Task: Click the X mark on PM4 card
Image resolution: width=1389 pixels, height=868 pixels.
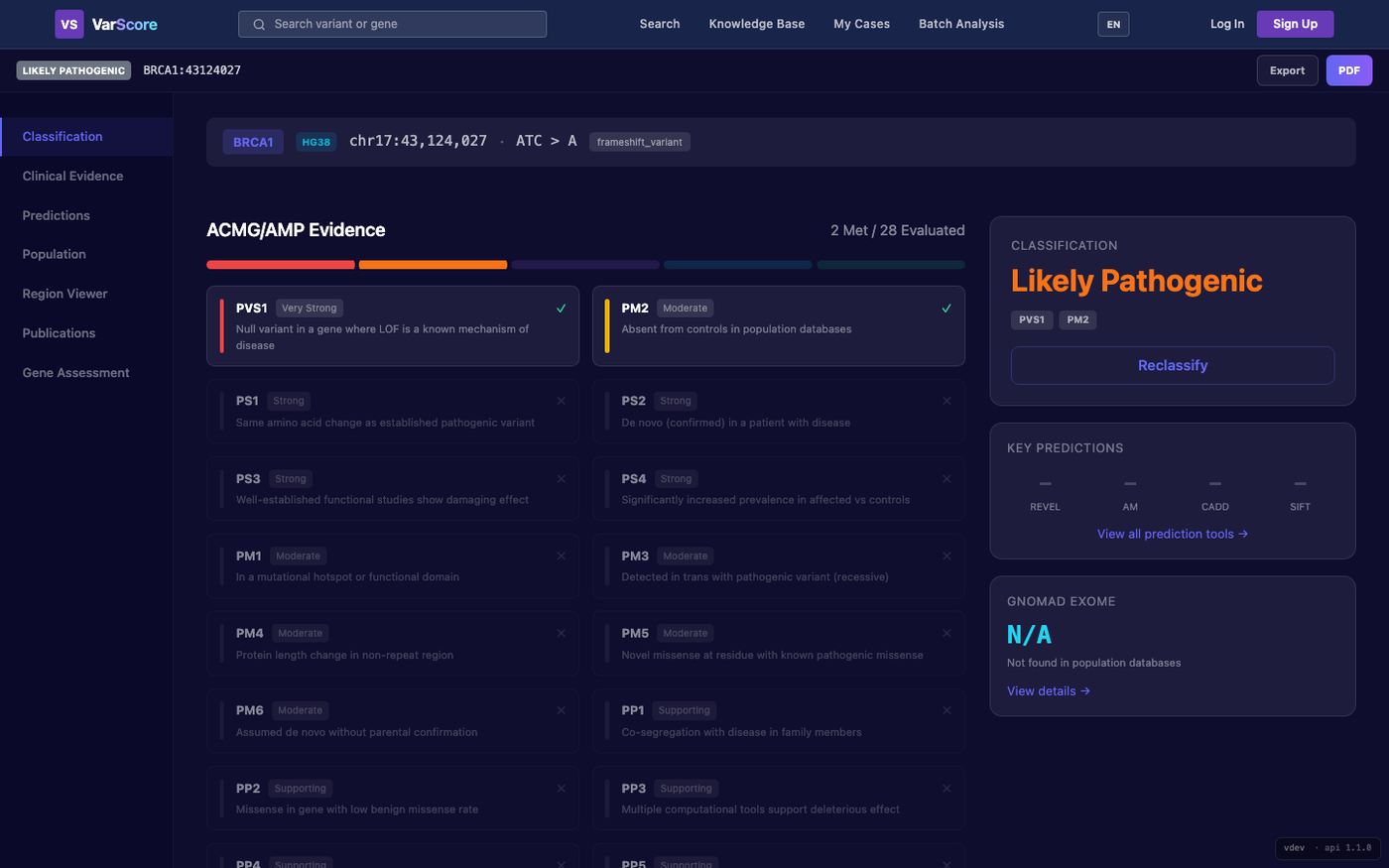Action: (562, 633)
